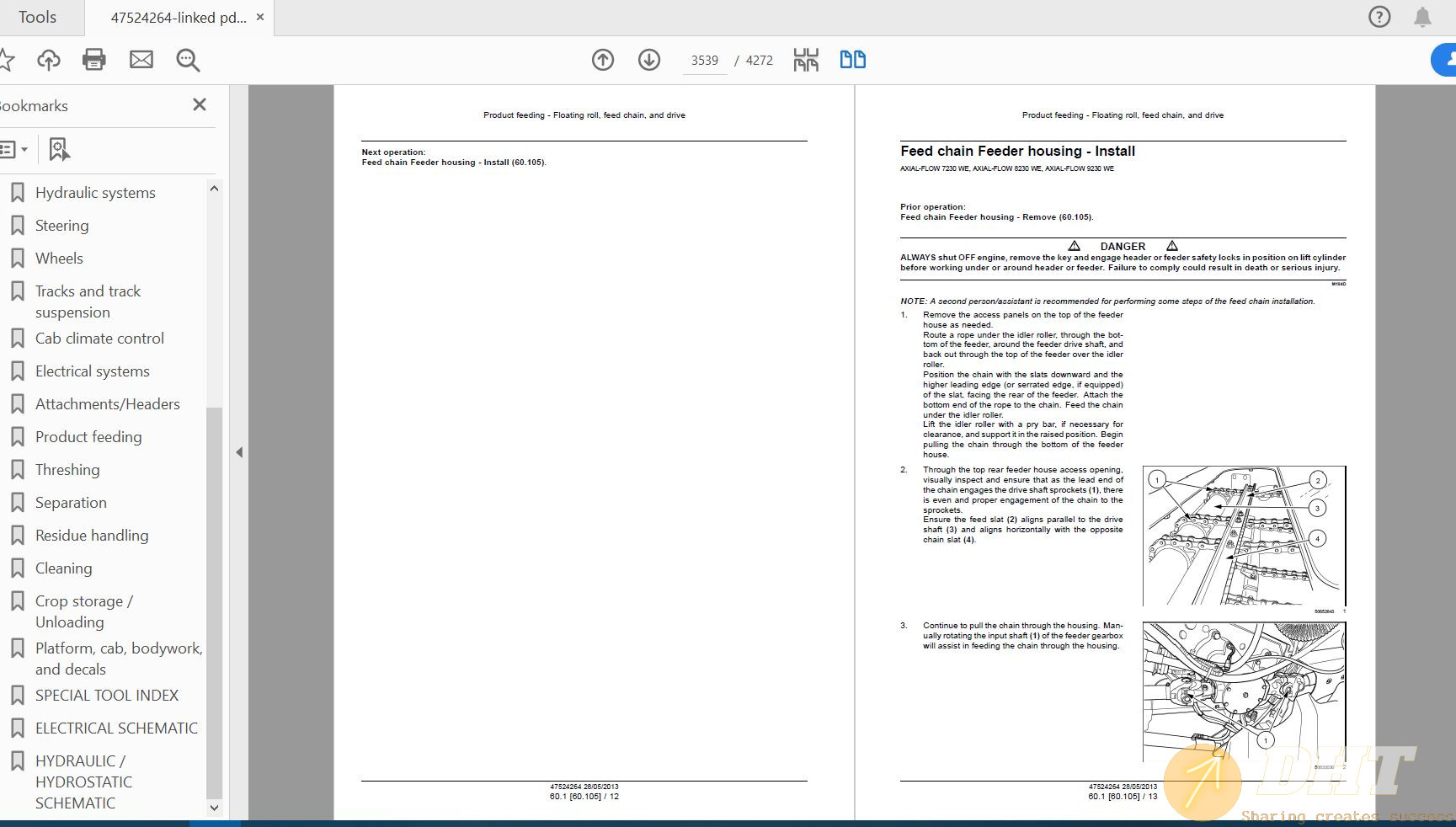Click the bookmark icon beside Cleaning
The width and height of the screenshot is (1456, 827).
click(17, 568)
